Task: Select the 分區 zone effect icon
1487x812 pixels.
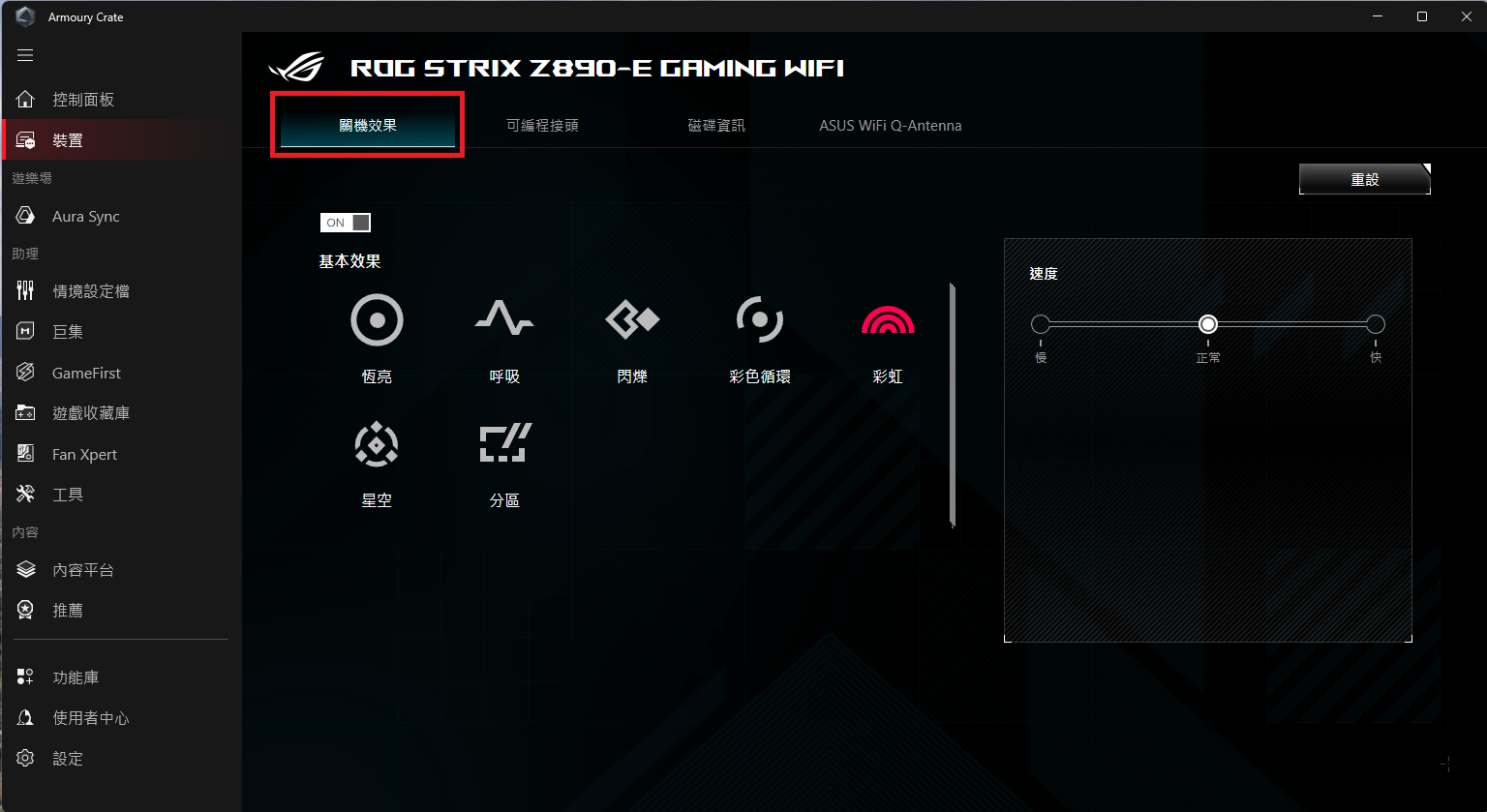Action: pos(505,444)
